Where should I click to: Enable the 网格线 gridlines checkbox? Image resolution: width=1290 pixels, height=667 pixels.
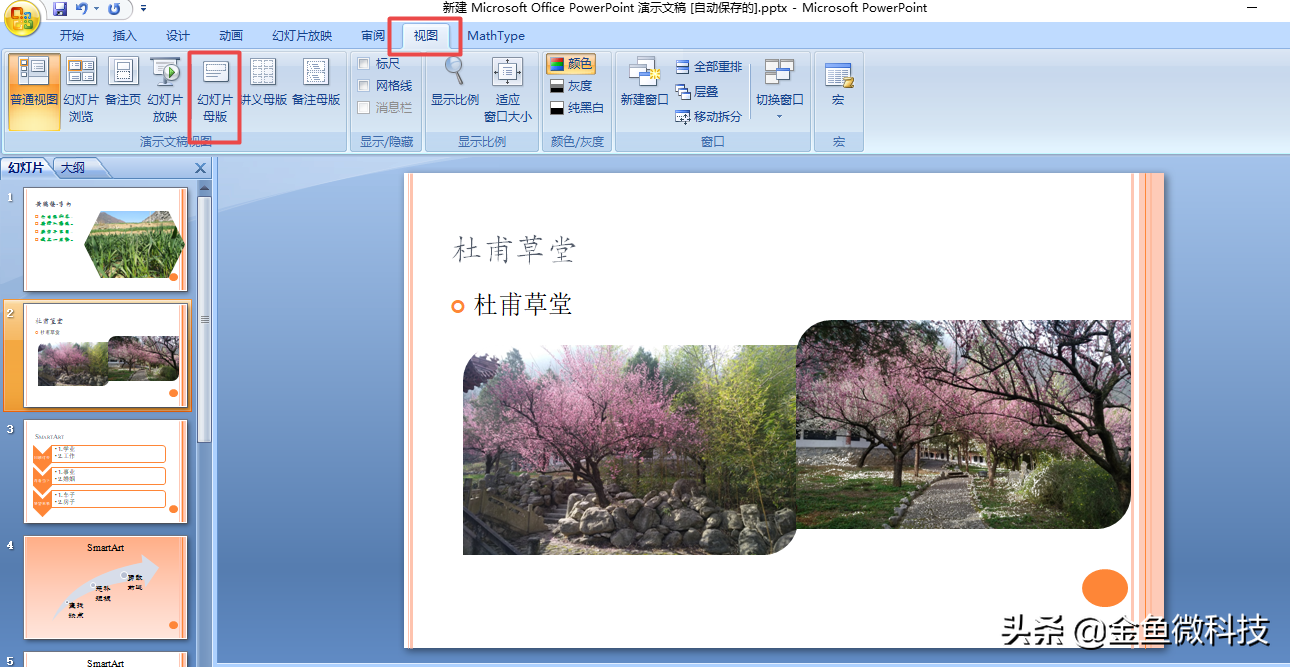coord(364,86)
